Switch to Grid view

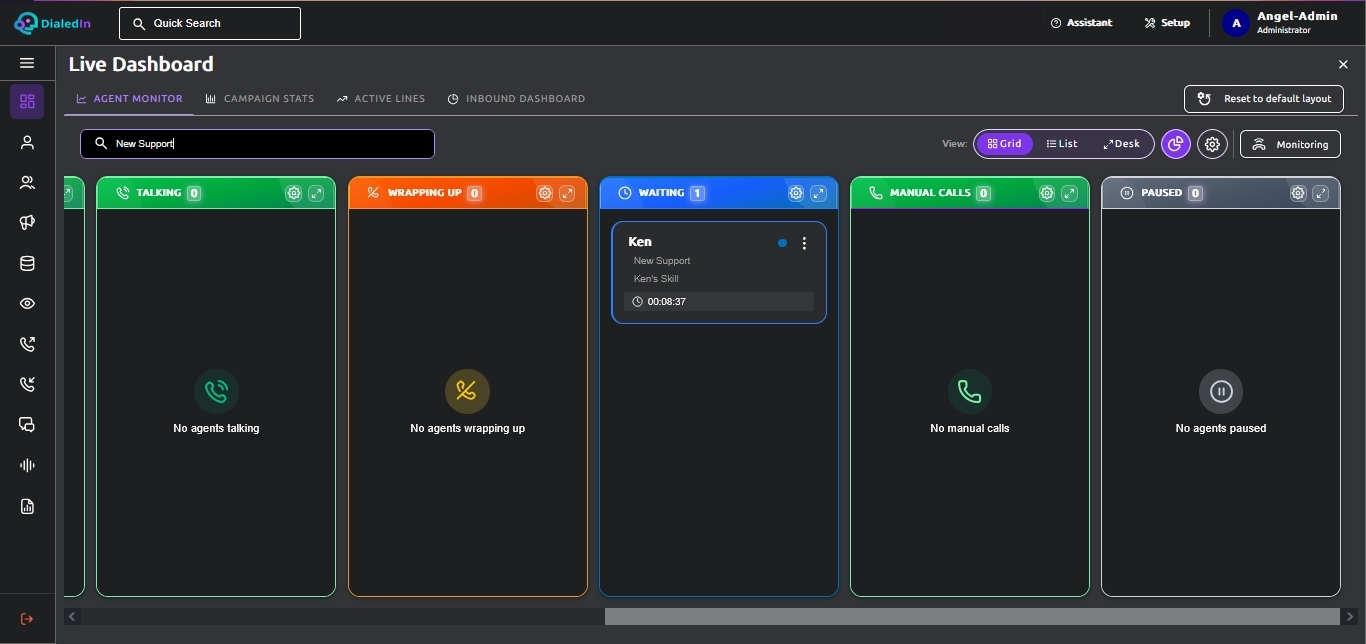(x=1004, y=144)
